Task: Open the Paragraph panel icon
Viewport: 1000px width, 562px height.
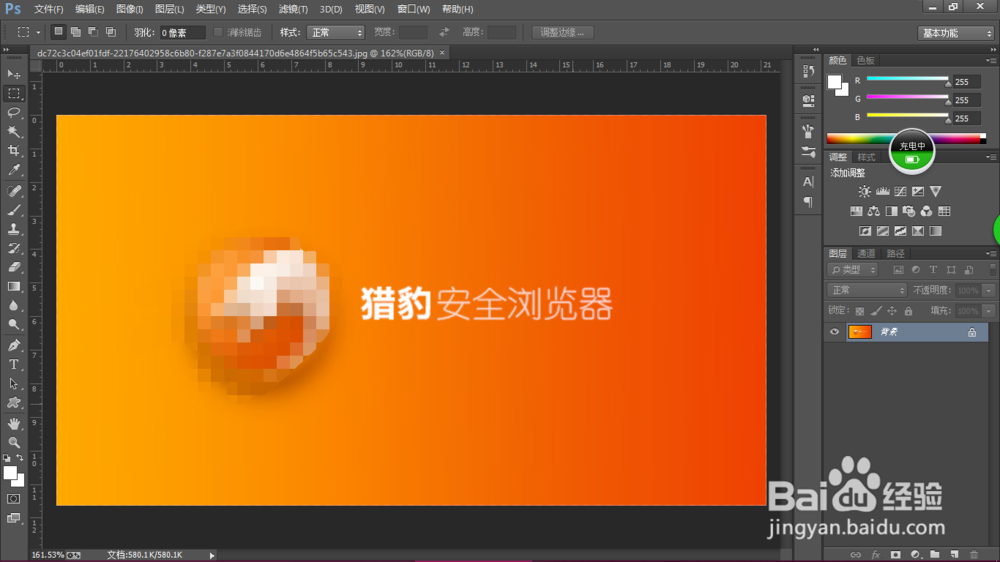Action: point(808,202)
